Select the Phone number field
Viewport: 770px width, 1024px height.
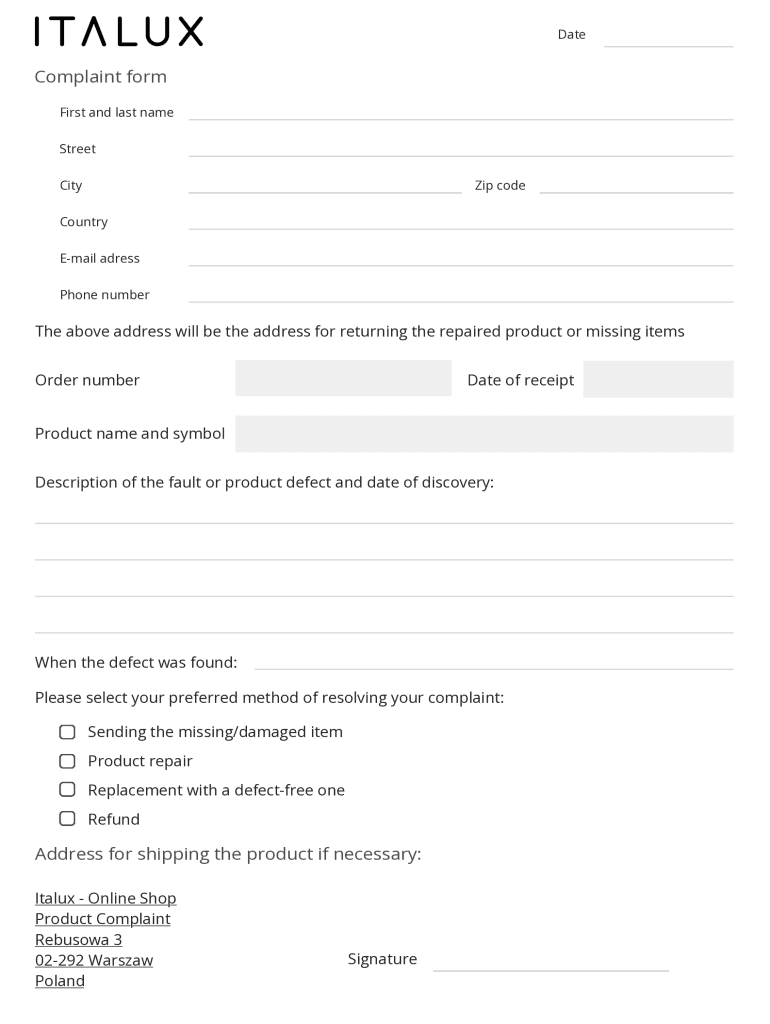(460, 293)
